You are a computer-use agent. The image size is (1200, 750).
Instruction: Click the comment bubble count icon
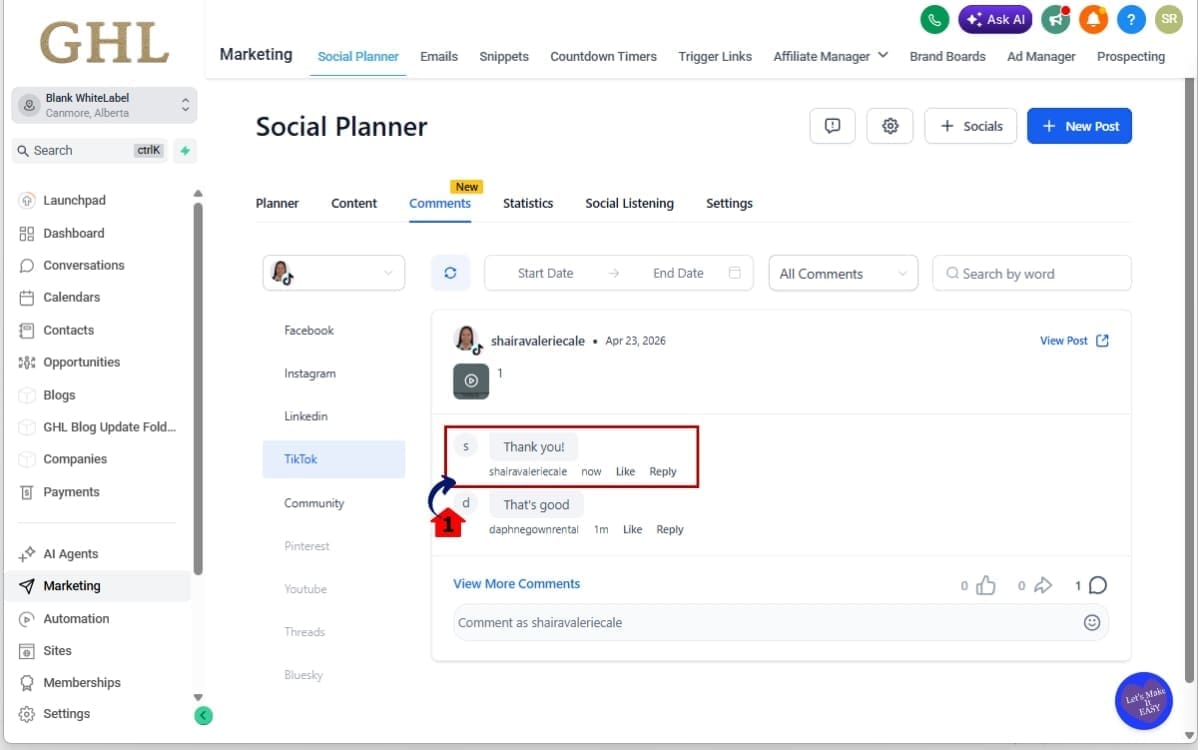[x=1098, y=586]
